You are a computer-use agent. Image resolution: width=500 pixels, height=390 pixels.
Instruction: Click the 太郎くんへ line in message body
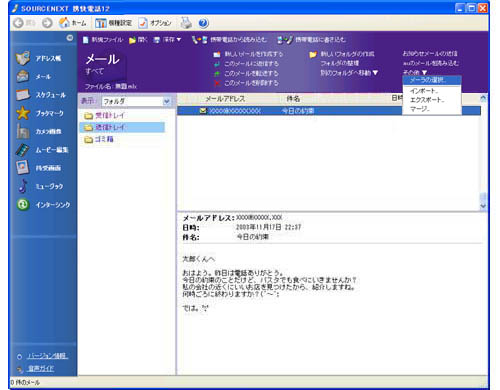click(x=199, y=259)
